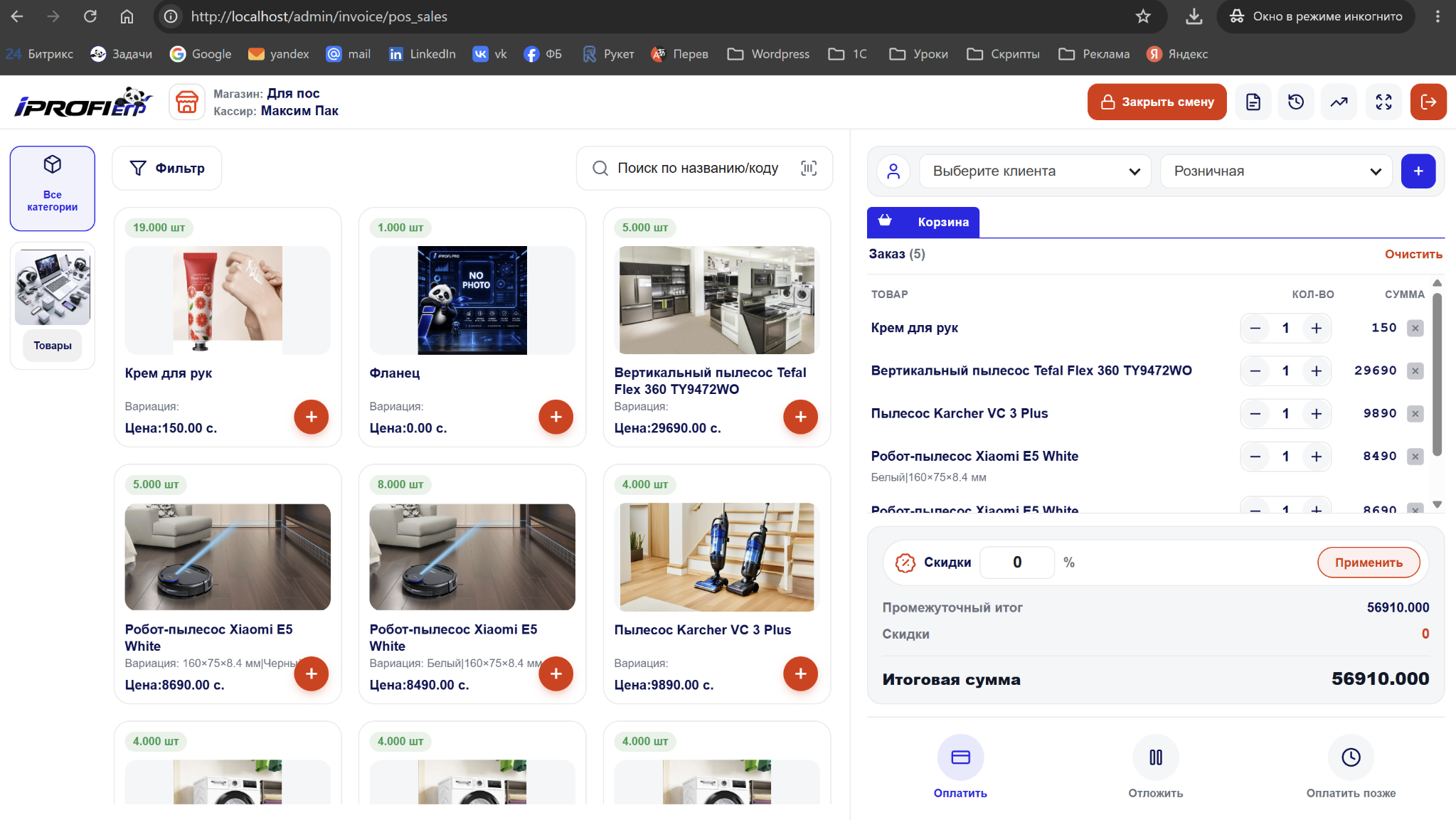Click the browser address bar URL
This screenshot has height=820, width=1456.
click(319, 16)
